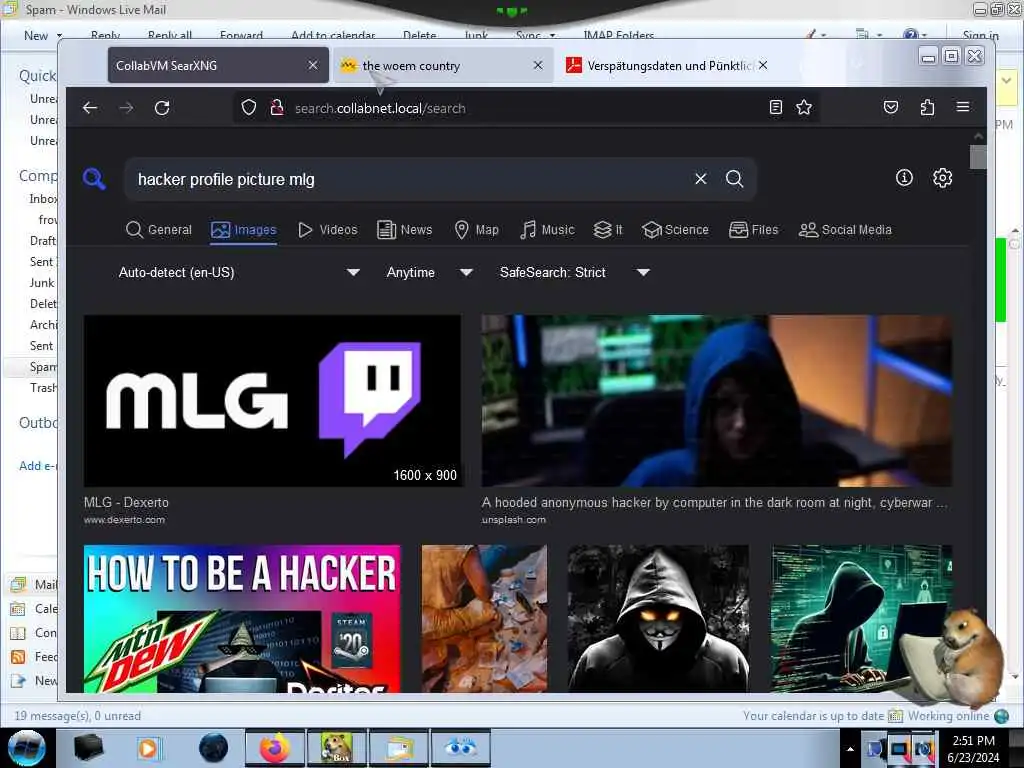
Task: Click the SearXNG magnifier logo
Action: pyautogui.click(x=95, y=178)
